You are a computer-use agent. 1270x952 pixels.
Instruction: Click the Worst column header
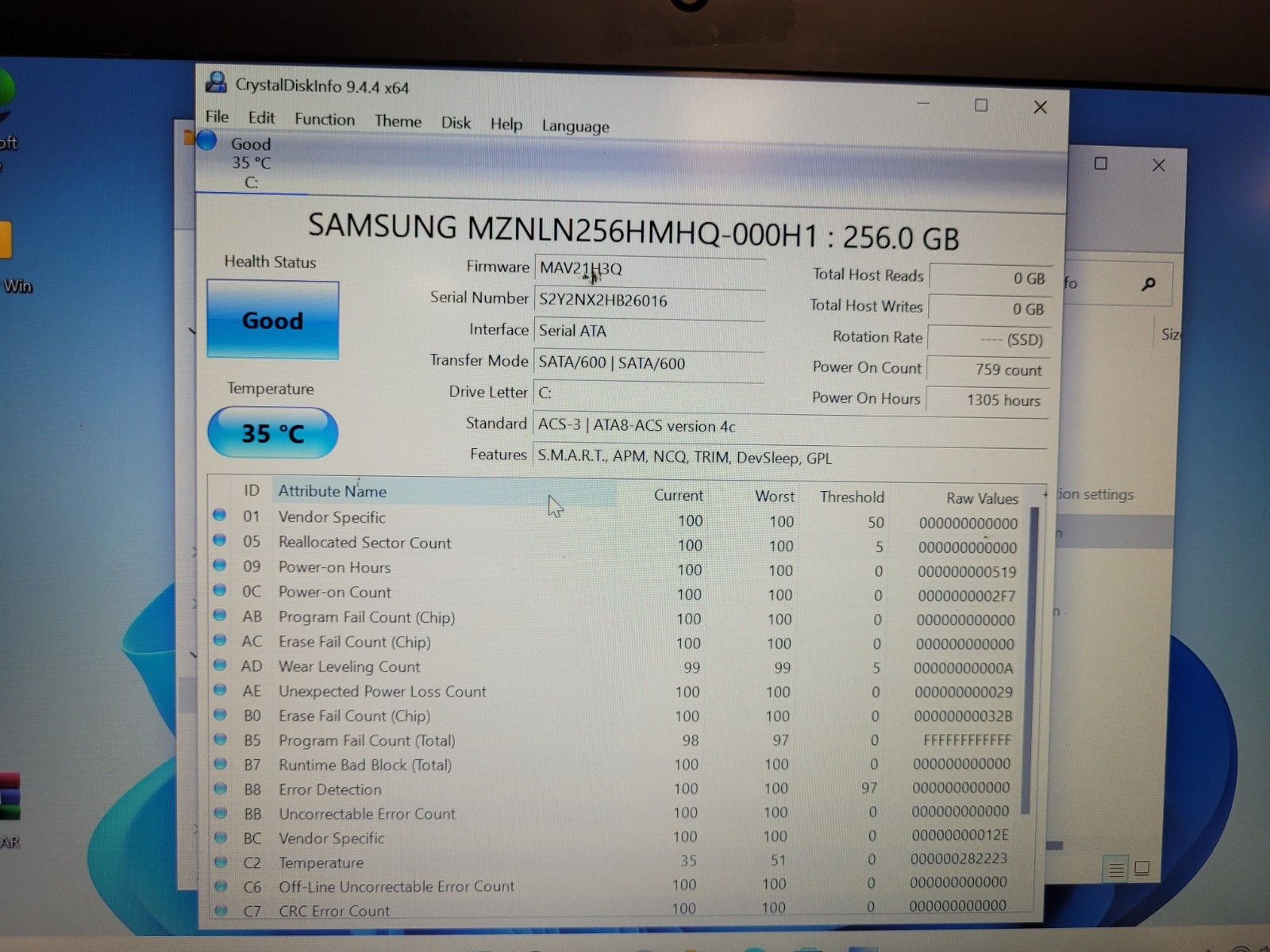(775, 497)
